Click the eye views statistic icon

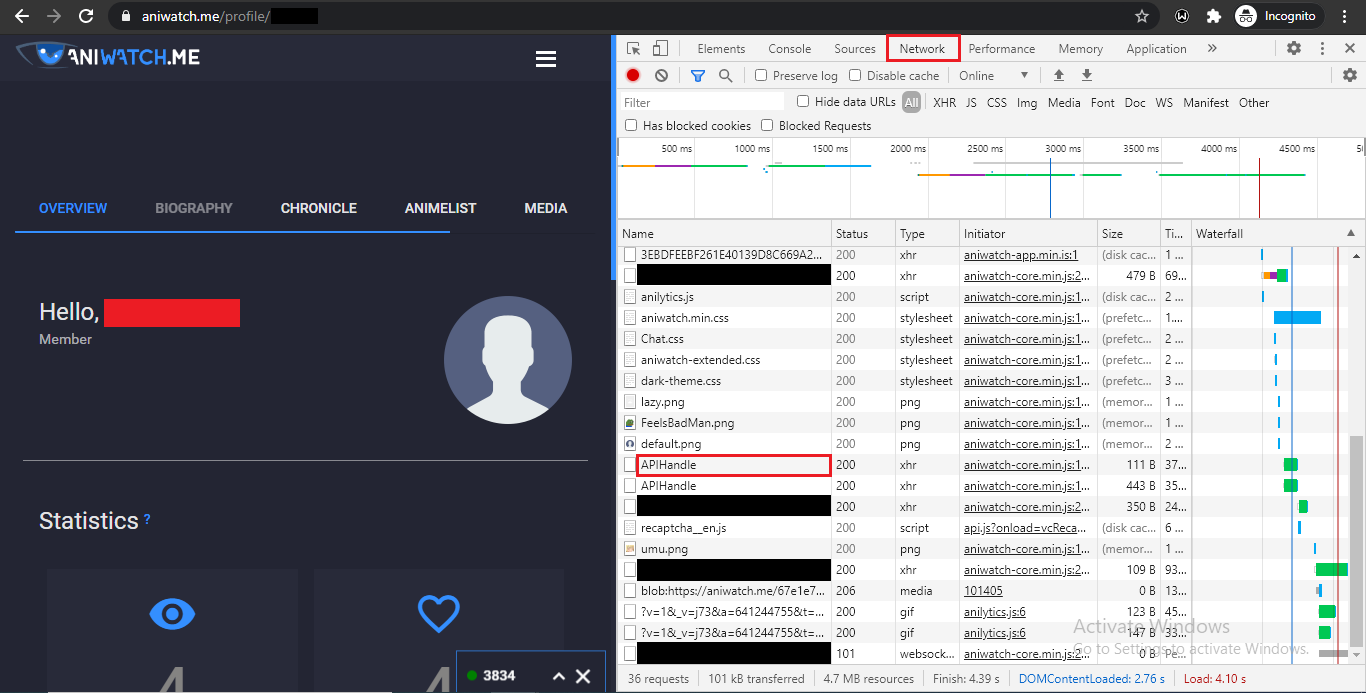(172, 613)
